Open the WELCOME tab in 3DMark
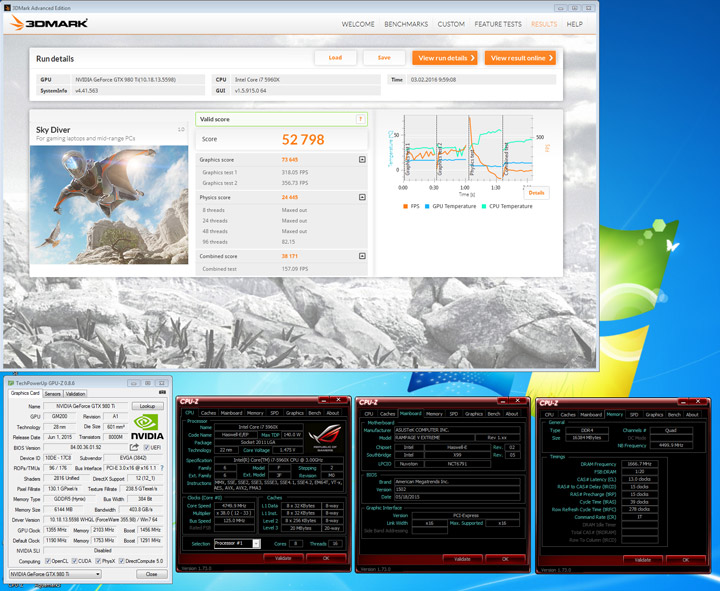This screenshot has height=591, width=720. tap(358, 24)
